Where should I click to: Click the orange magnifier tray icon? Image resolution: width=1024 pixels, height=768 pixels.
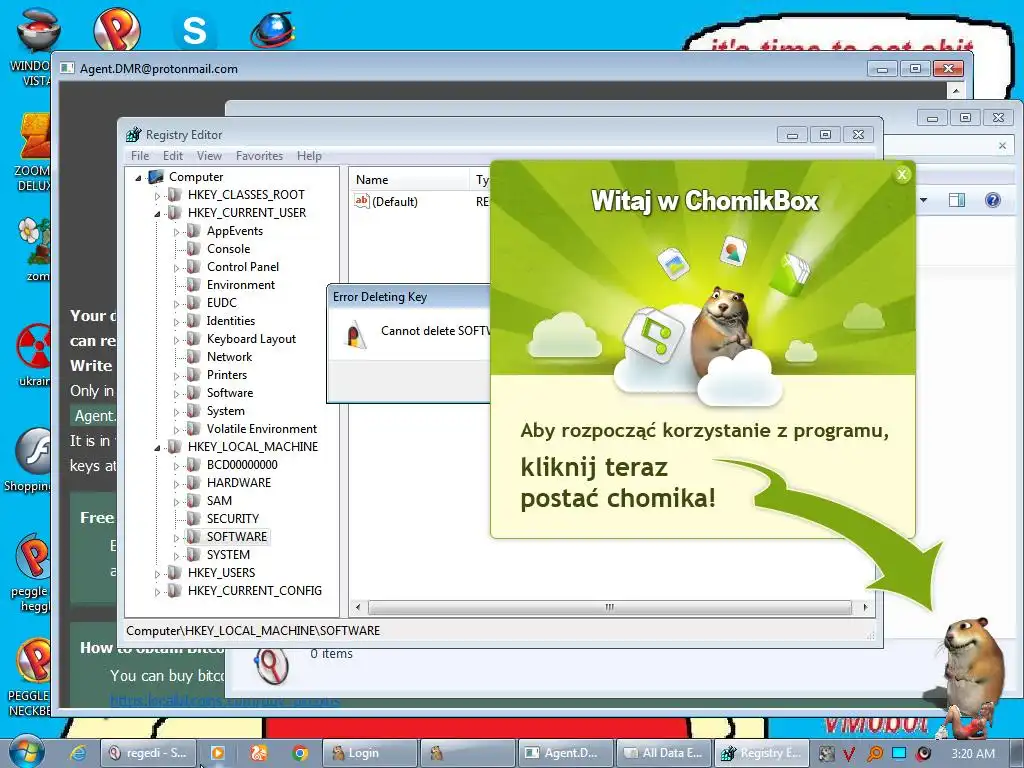(x=874, y=753)
